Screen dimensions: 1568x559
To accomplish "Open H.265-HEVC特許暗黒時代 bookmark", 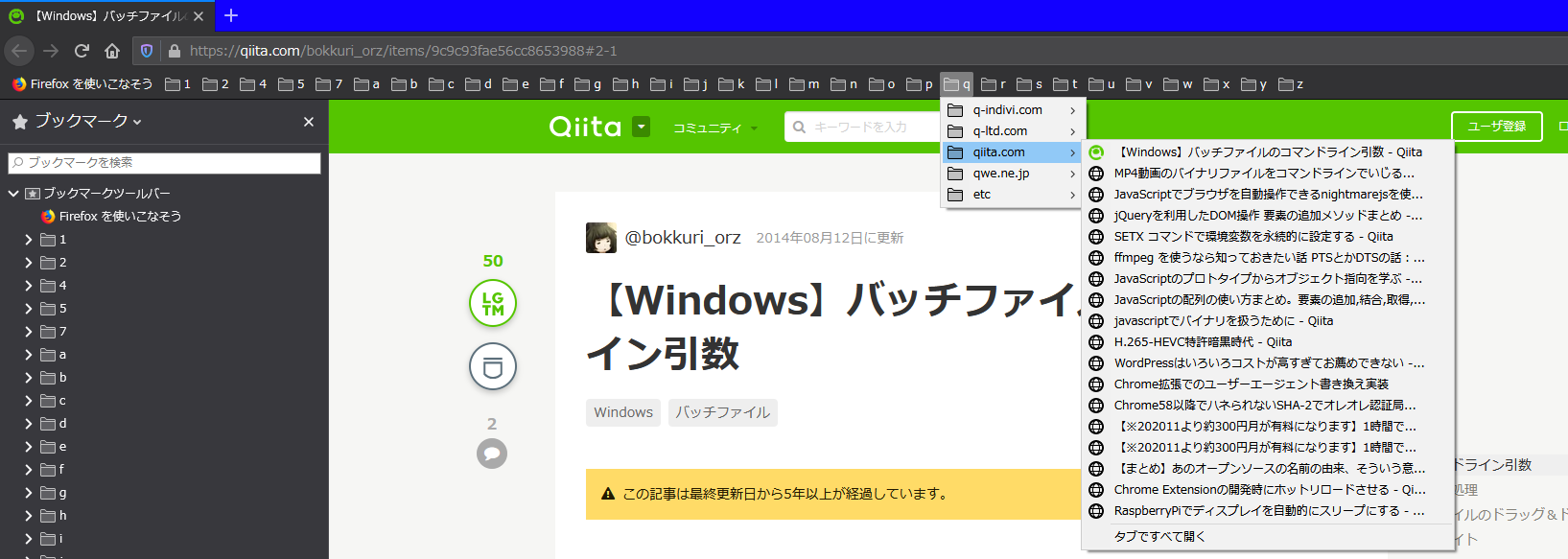I will point(1268,342).
